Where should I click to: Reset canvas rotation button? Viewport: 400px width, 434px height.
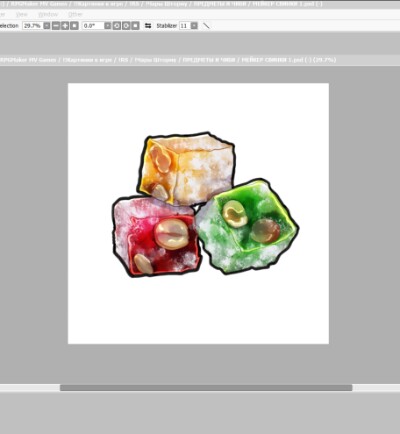tap(135, 26)
